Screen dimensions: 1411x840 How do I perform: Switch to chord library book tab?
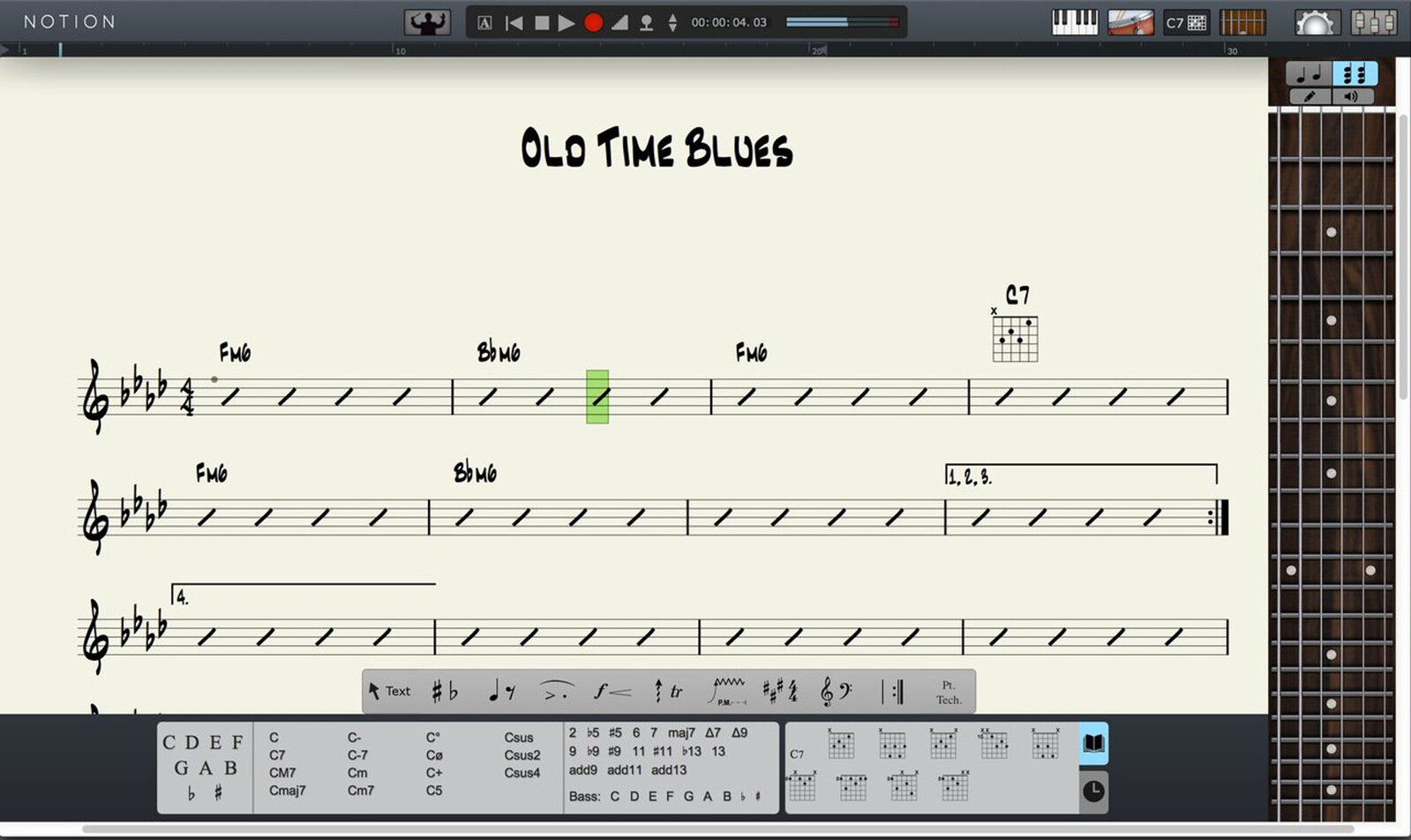(x=1093, y=743)
